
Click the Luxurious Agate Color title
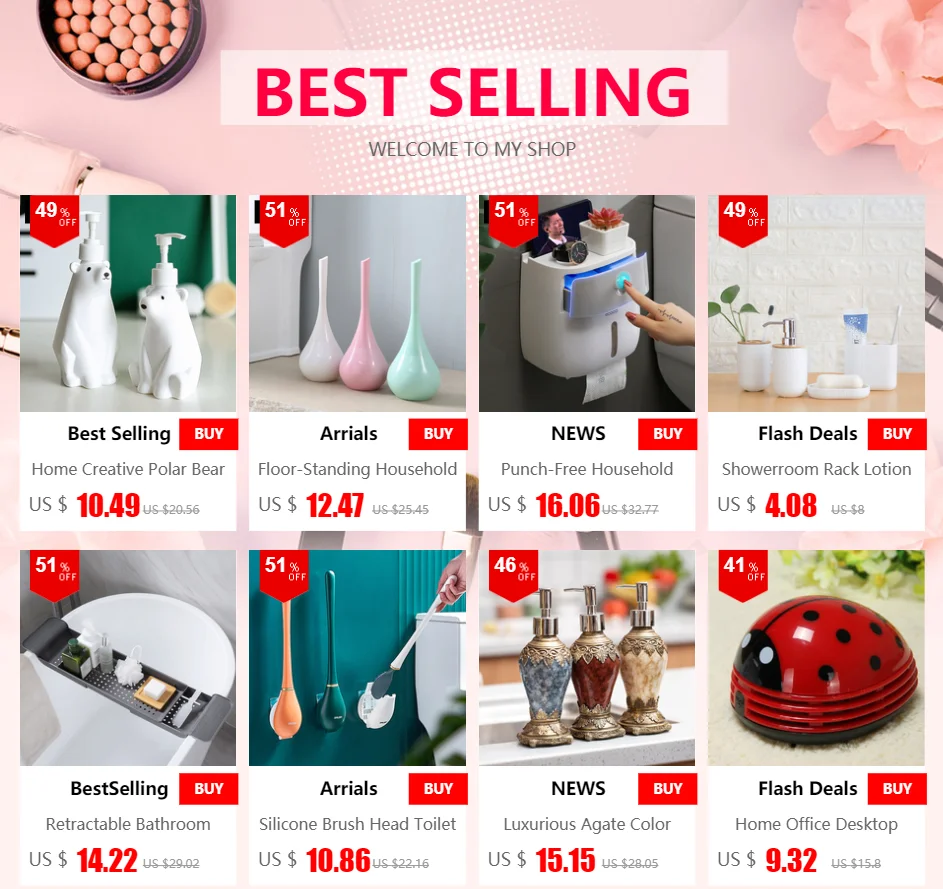(x=587, y=824)
